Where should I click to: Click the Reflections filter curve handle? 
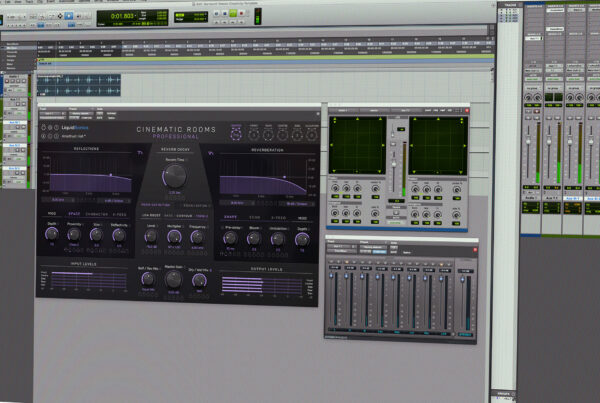coord(111,175)
